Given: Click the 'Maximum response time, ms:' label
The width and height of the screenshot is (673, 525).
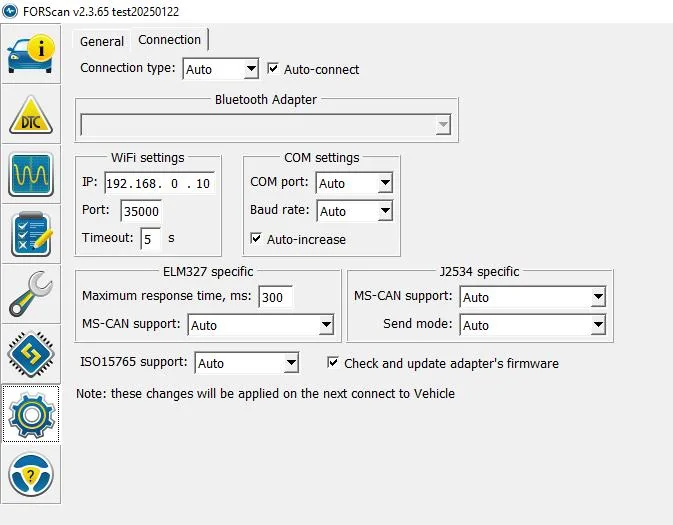Looking at the screenshot, I should click(x=167, y=296).
